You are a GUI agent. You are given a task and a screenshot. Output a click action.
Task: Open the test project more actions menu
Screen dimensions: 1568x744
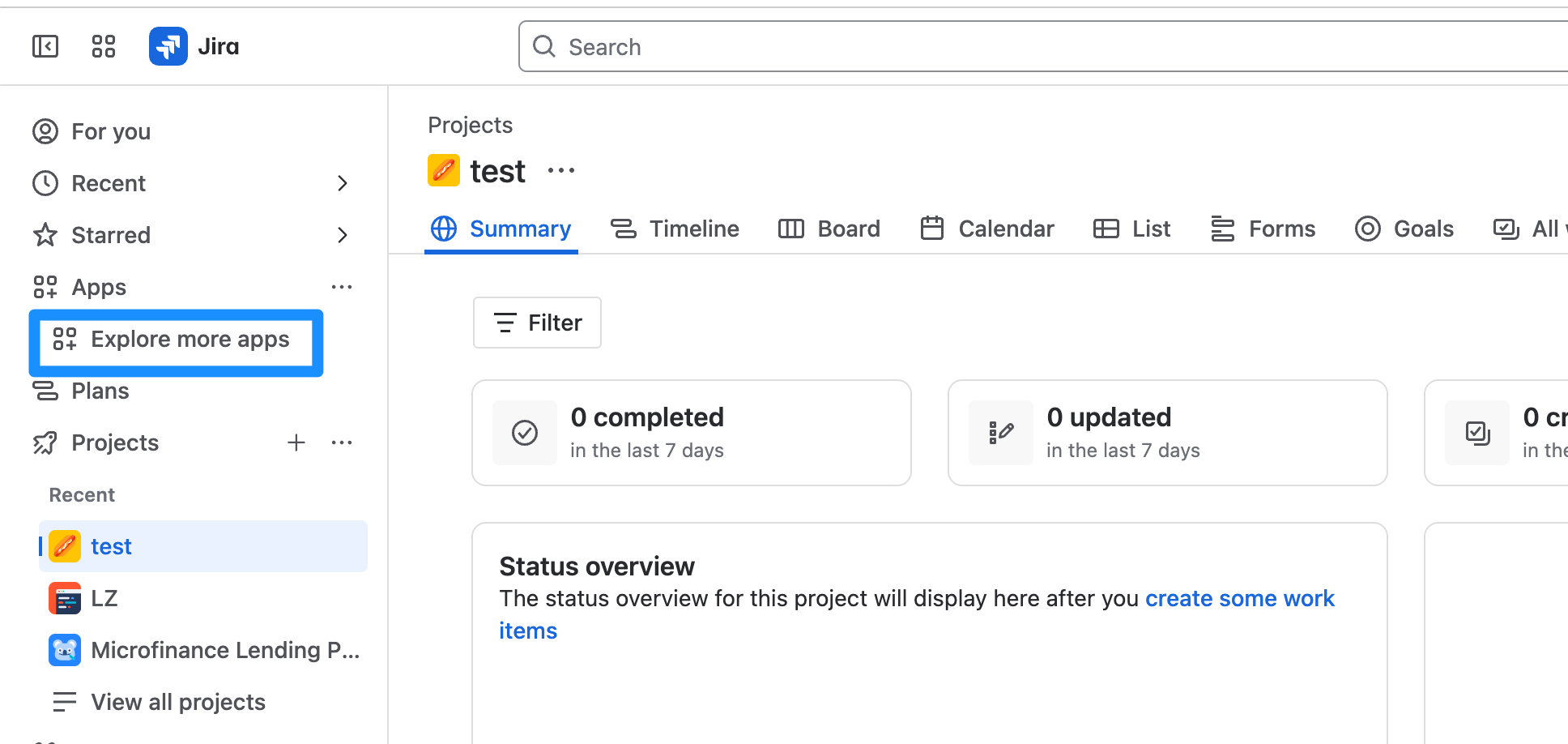561,171
